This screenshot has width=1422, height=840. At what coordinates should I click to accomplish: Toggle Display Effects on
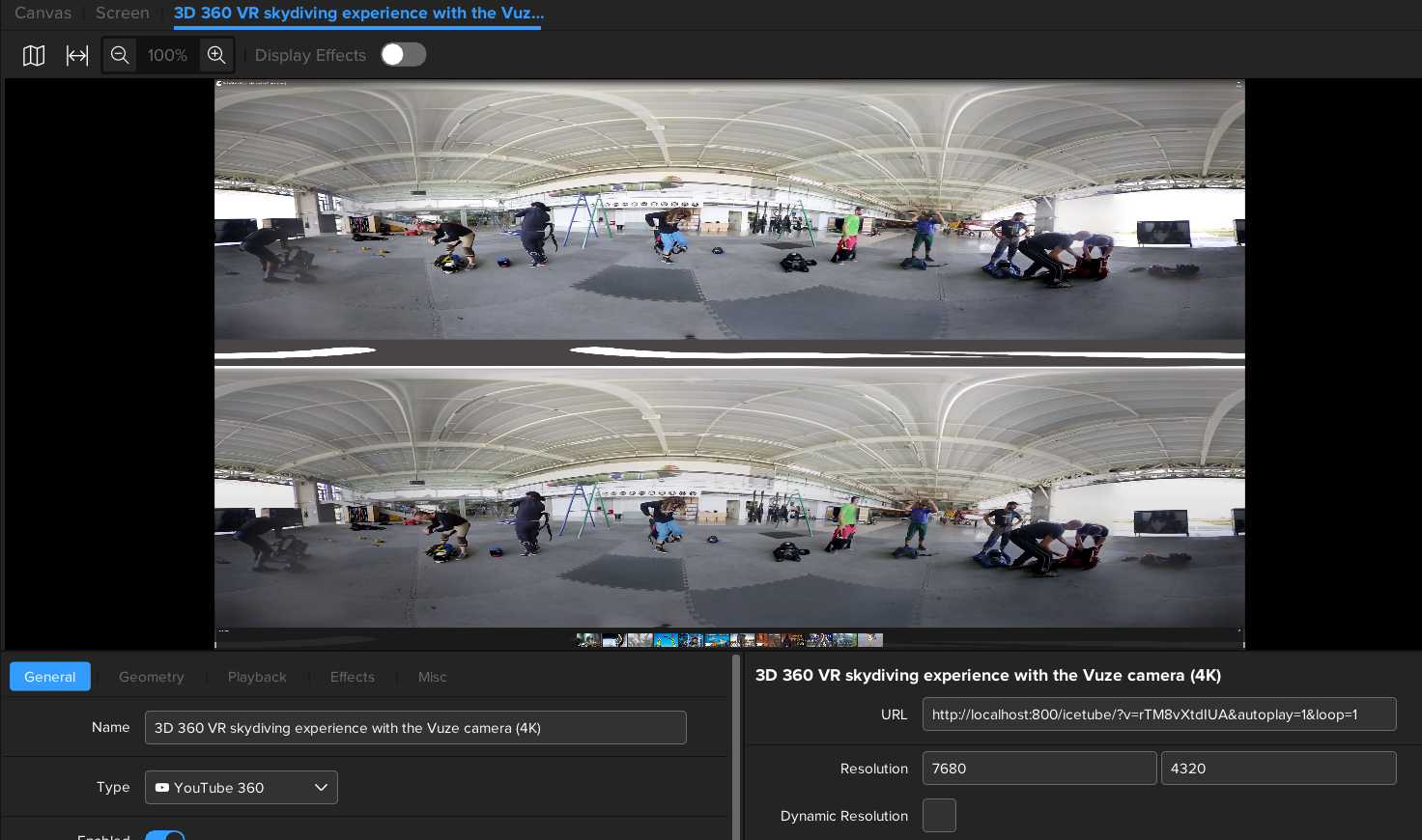tap(403, 54)
